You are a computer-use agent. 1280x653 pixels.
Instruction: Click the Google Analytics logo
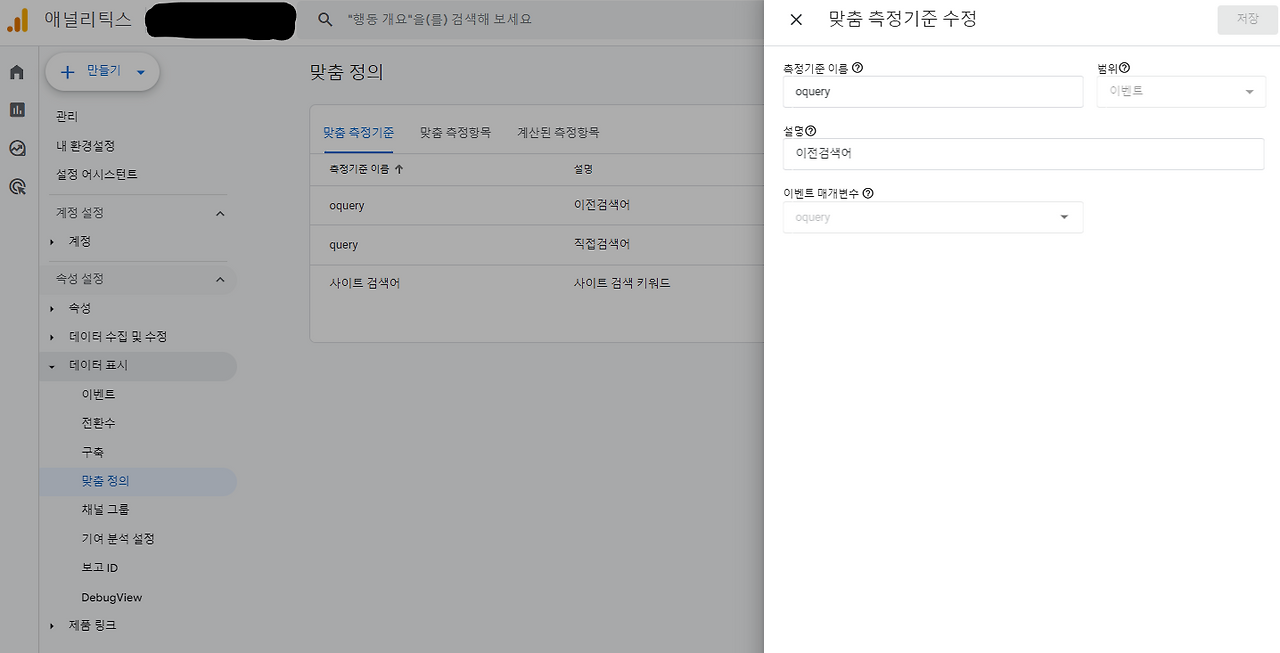(17, 19)
